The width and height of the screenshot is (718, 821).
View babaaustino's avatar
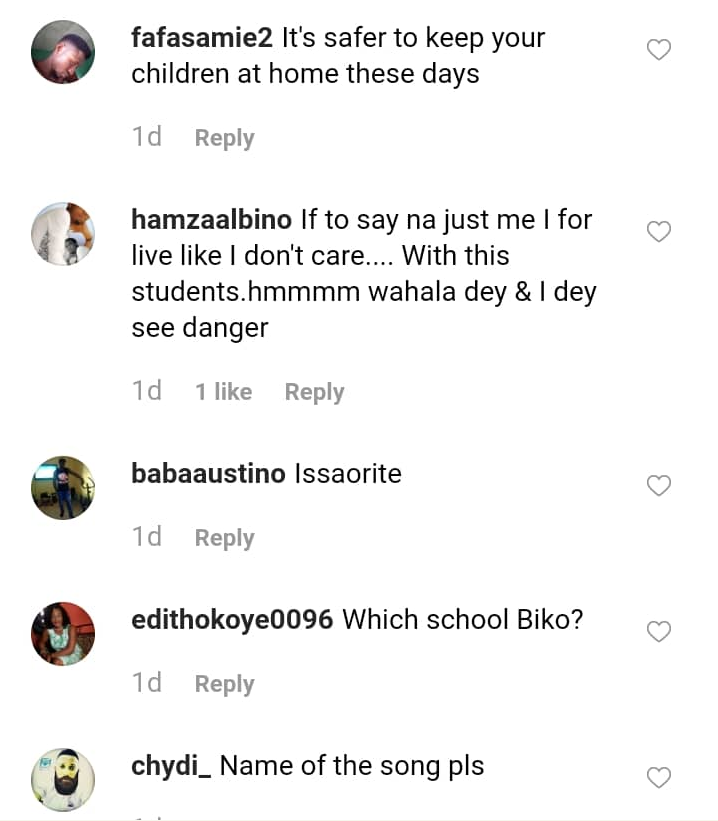[x=63, y=488]
